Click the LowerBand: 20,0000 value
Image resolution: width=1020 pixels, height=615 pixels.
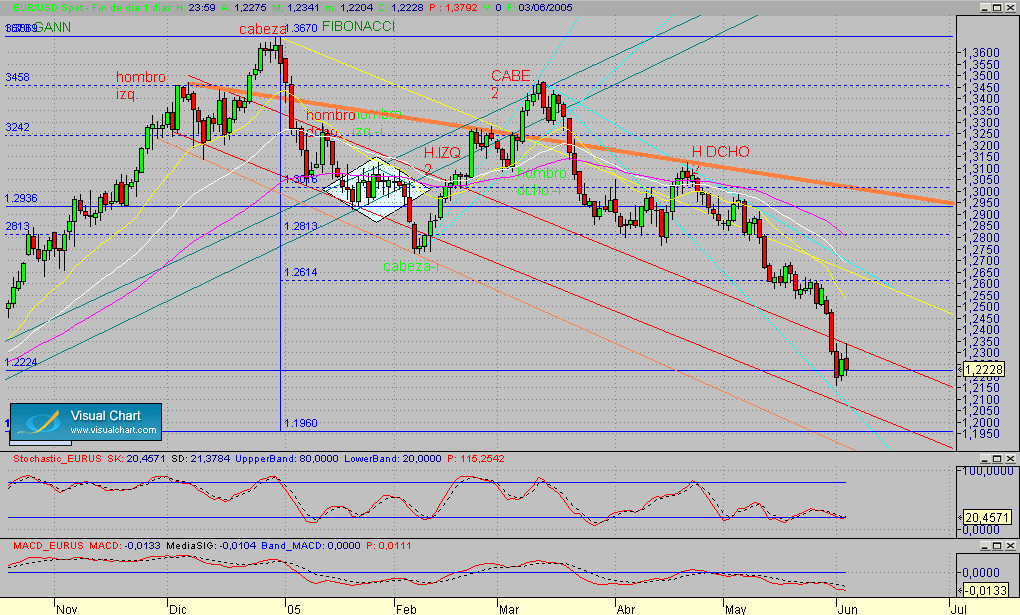[x=393, y=459]
